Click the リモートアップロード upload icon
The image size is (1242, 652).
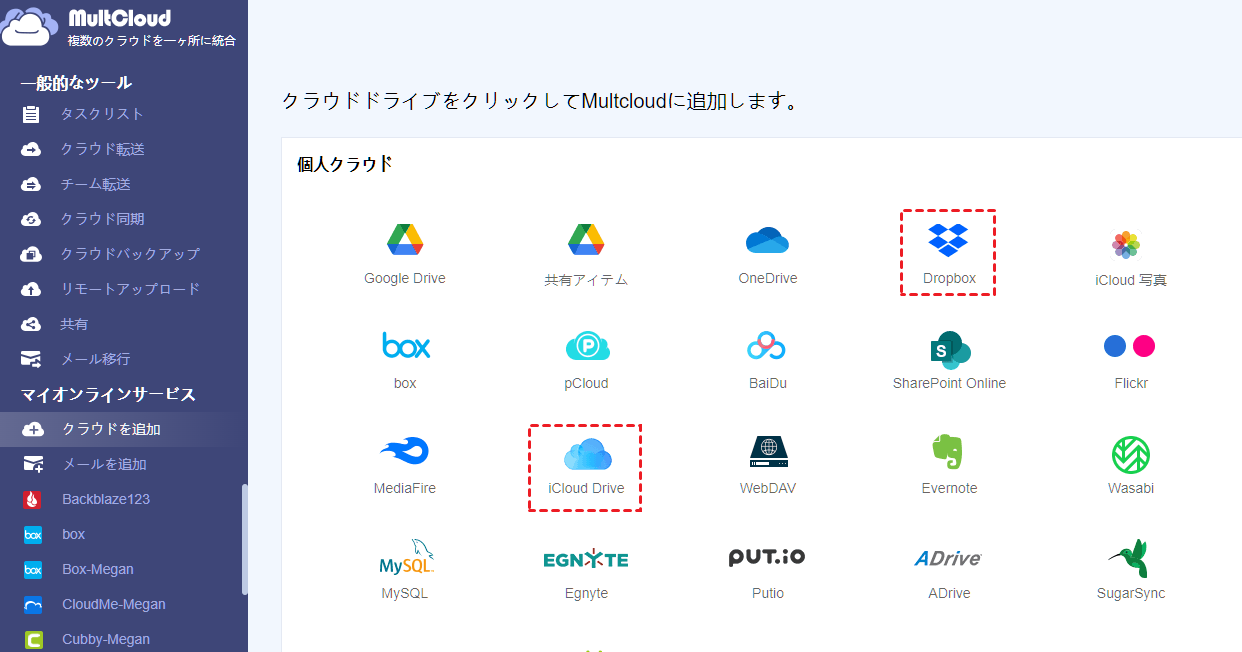pyautogui.click(x=32, y=289)
